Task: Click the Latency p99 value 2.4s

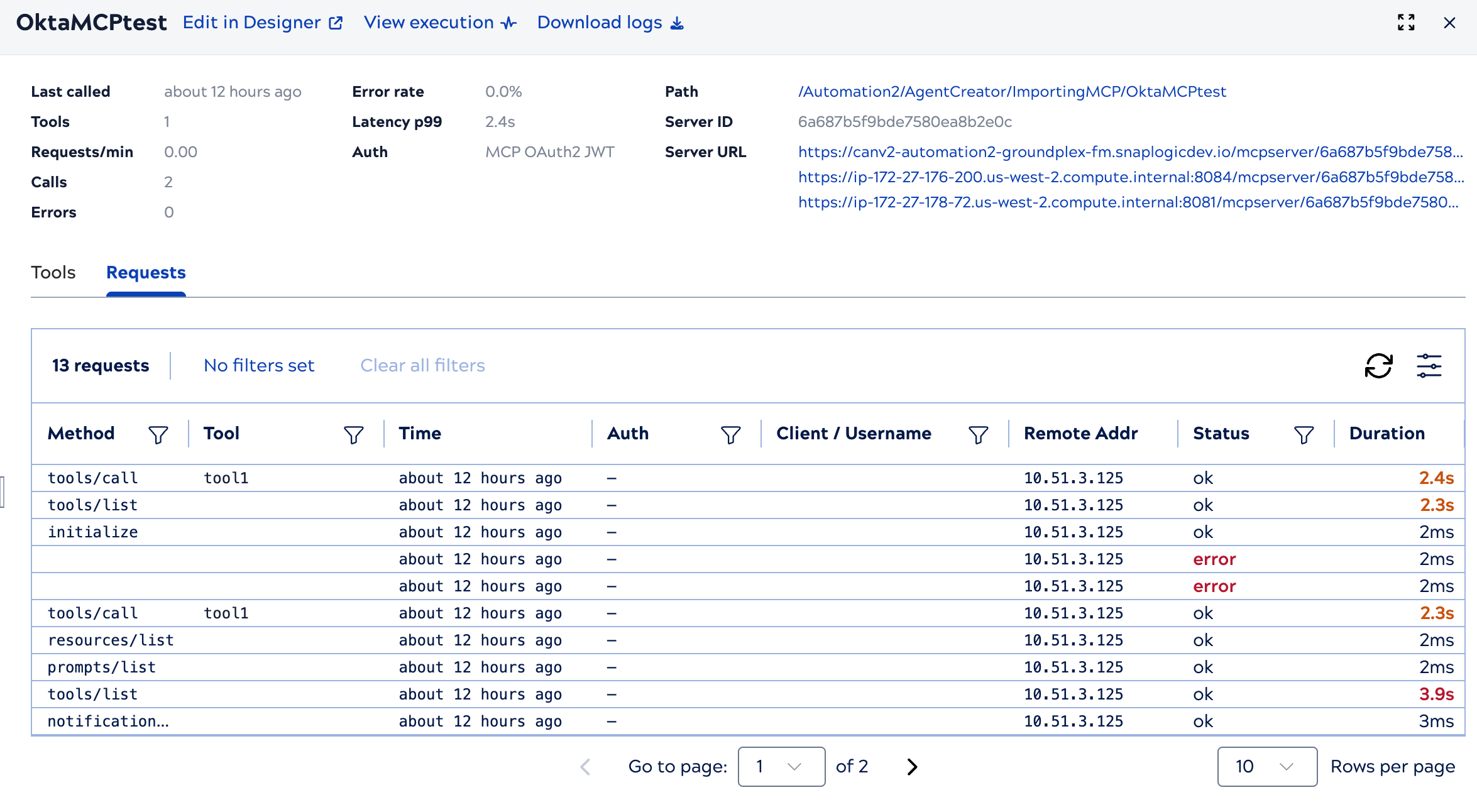Action: pyautogui.click(x=500, y=122)
